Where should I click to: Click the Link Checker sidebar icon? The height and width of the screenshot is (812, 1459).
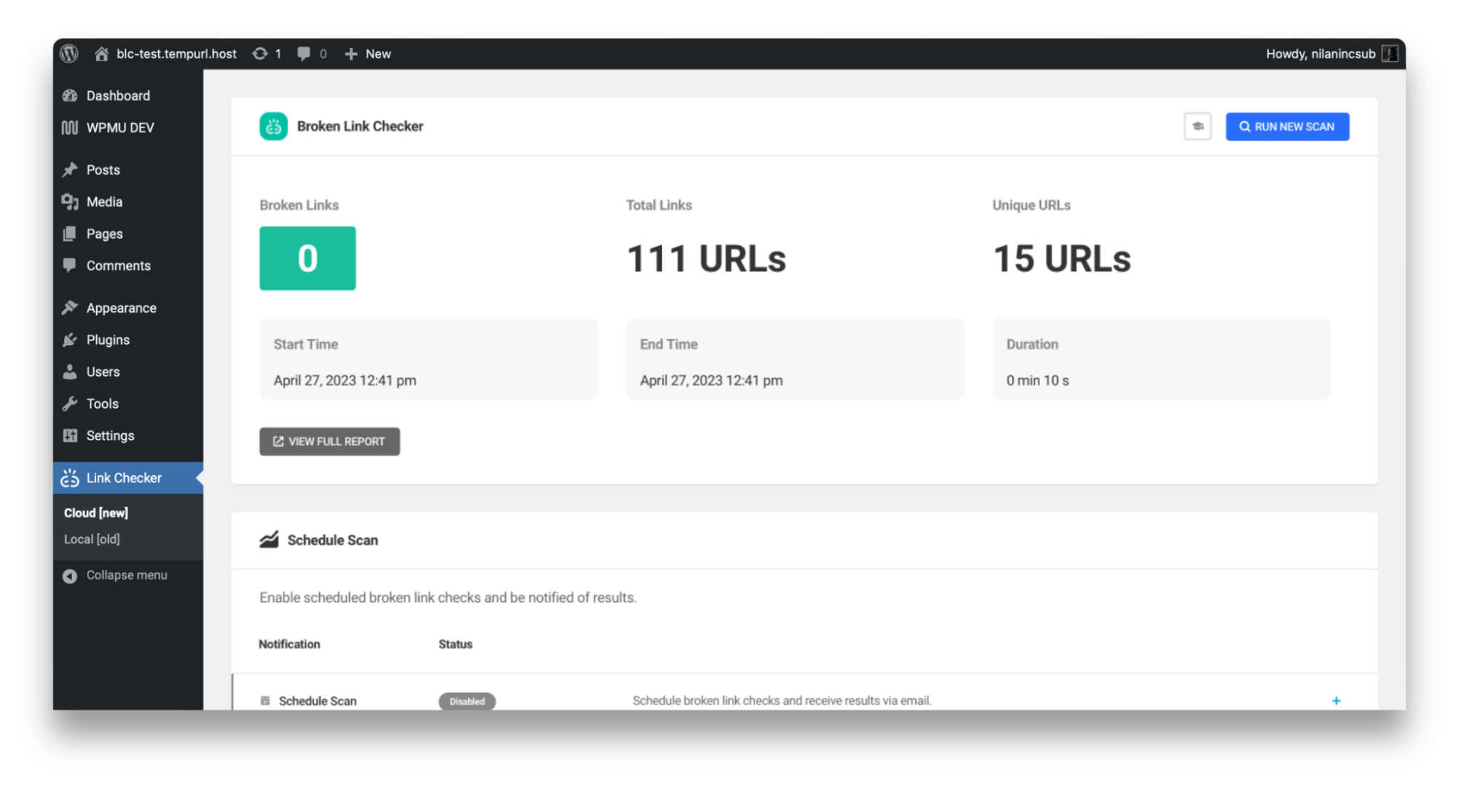tap(71, 478)
